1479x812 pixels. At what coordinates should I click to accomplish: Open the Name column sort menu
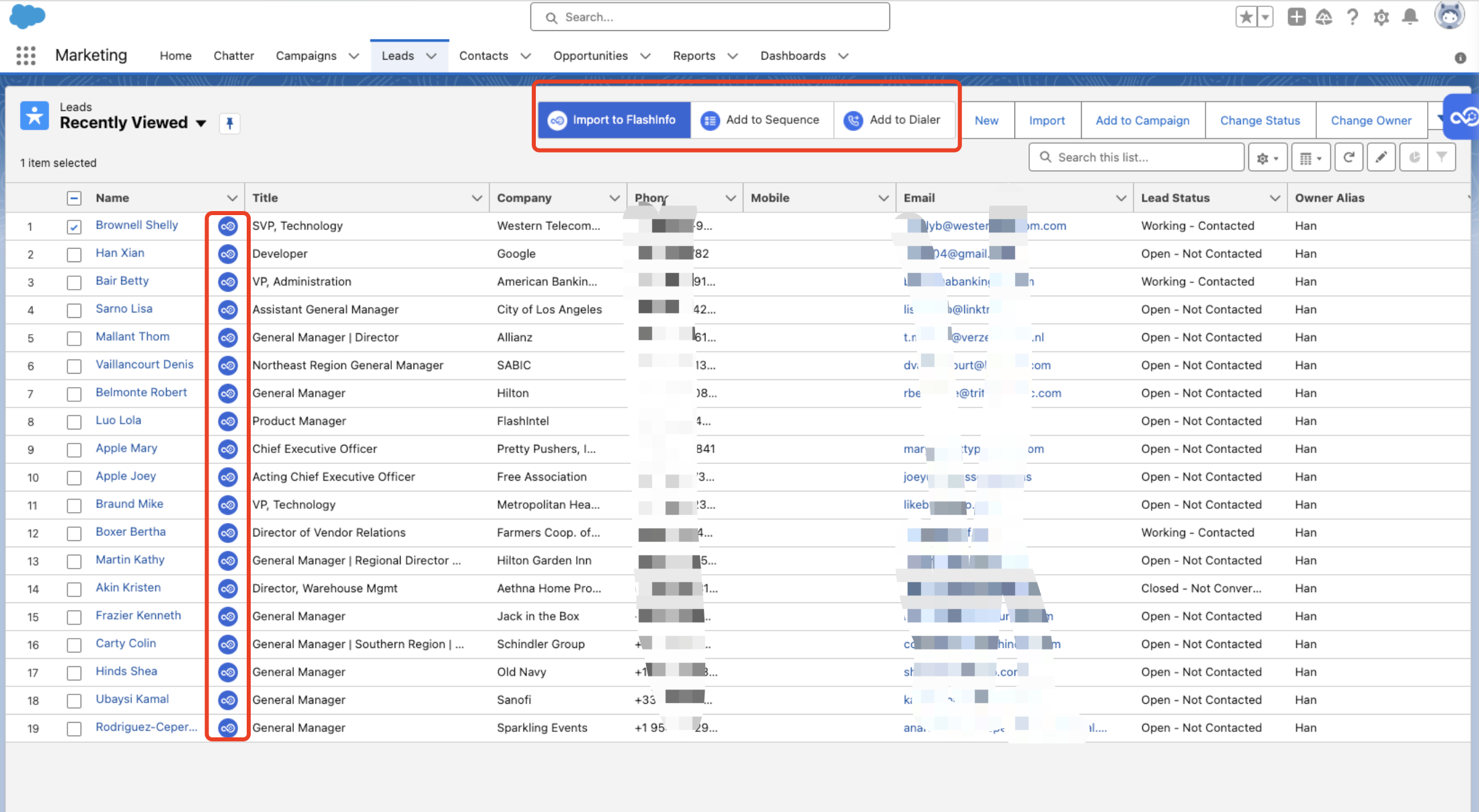click(232, 198)
